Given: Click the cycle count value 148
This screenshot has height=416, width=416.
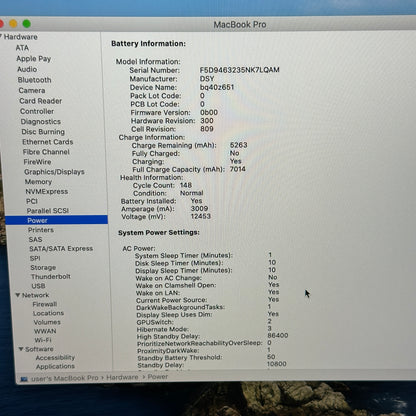Looking at the screenshot, I should point(185,185).
